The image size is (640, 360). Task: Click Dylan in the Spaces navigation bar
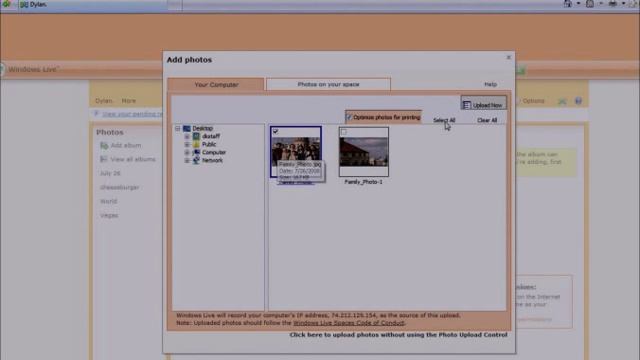(x=103, y=100)
